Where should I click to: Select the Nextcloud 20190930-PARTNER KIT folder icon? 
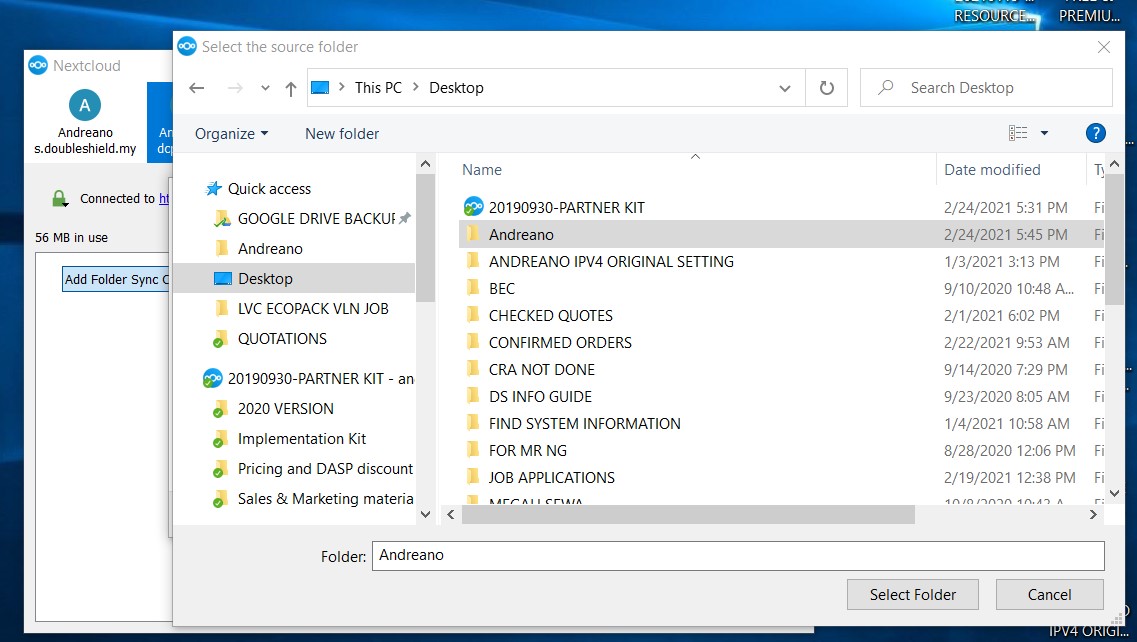click(x=473, y=208)
